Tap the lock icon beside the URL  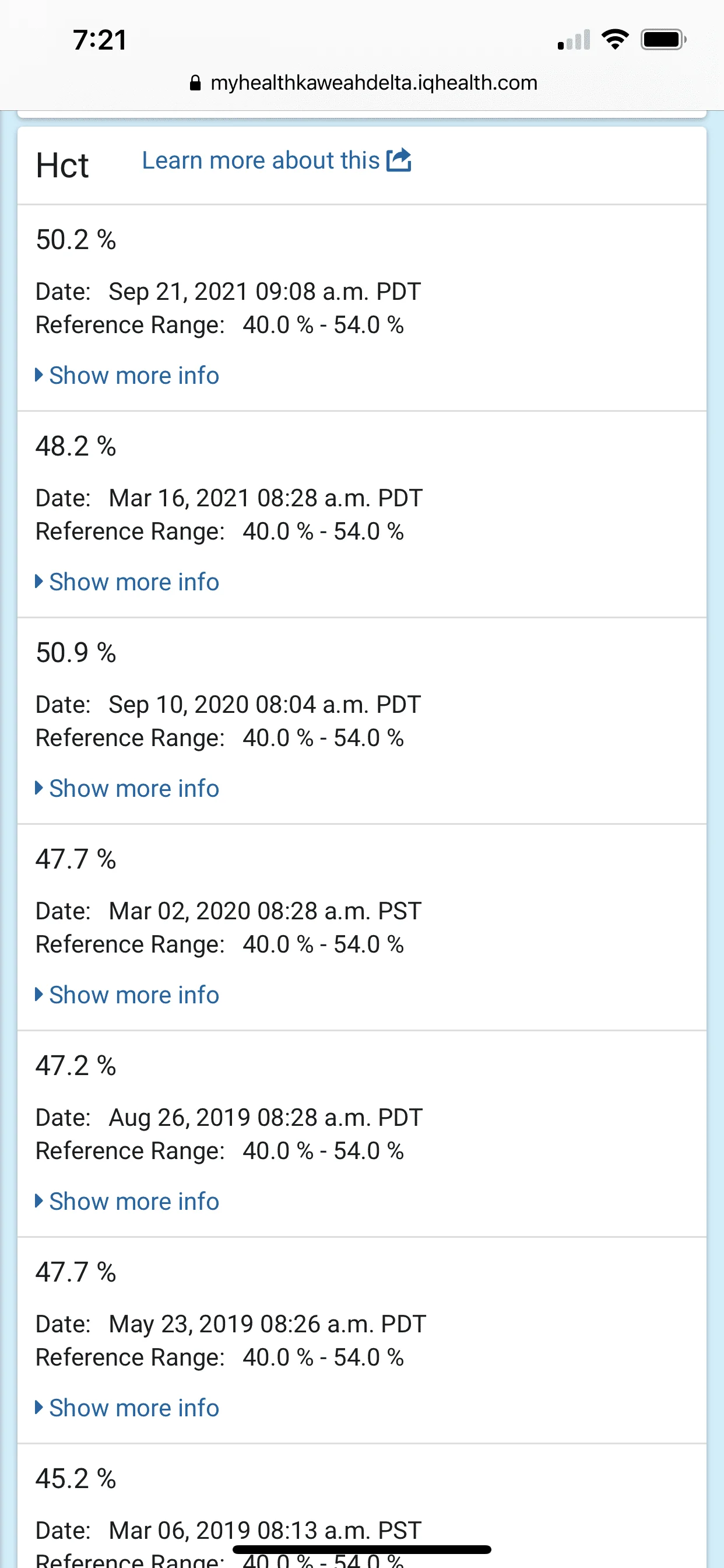click(x=195, y=83)
